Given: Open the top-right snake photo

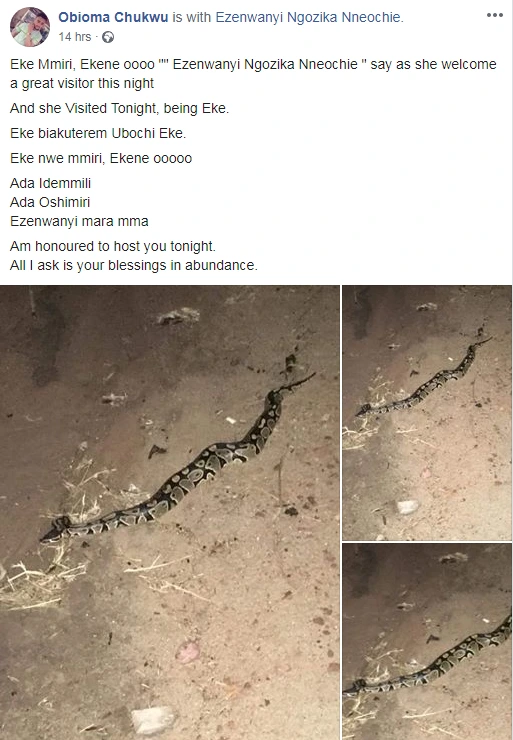Looking at the screenshot, I should (x=427, y=412).
